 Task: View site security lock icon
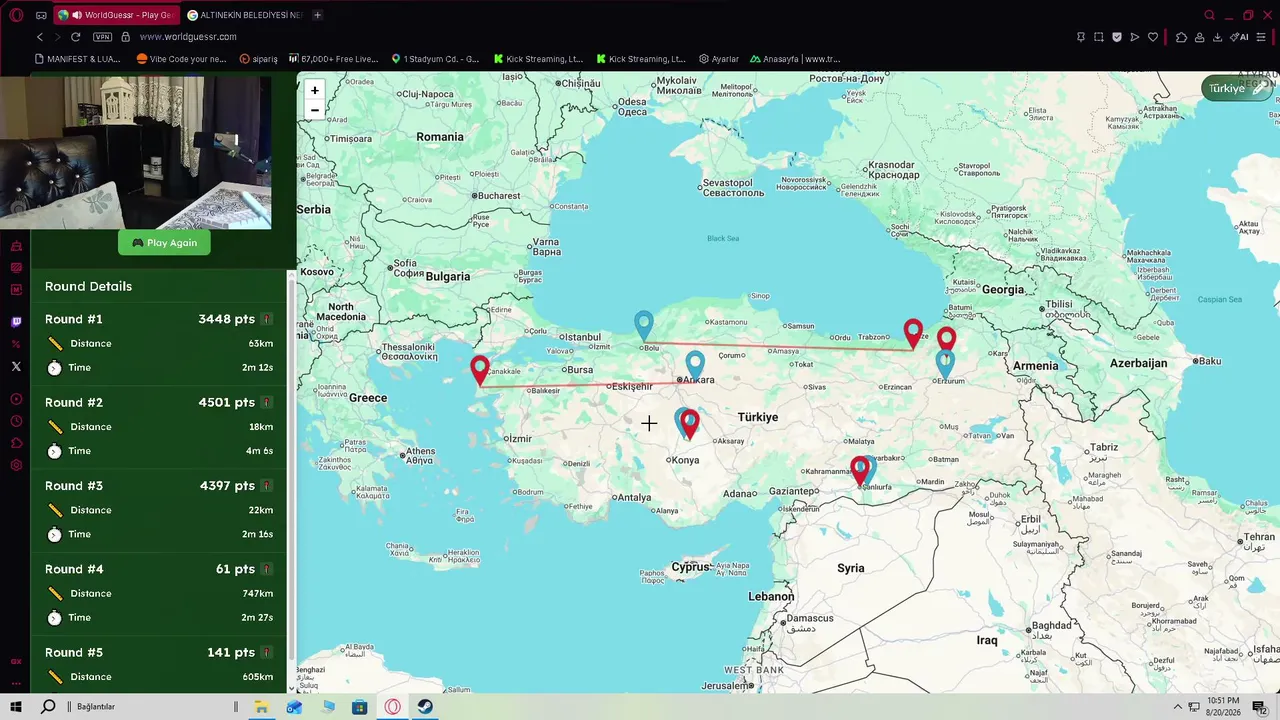point(125,37)
